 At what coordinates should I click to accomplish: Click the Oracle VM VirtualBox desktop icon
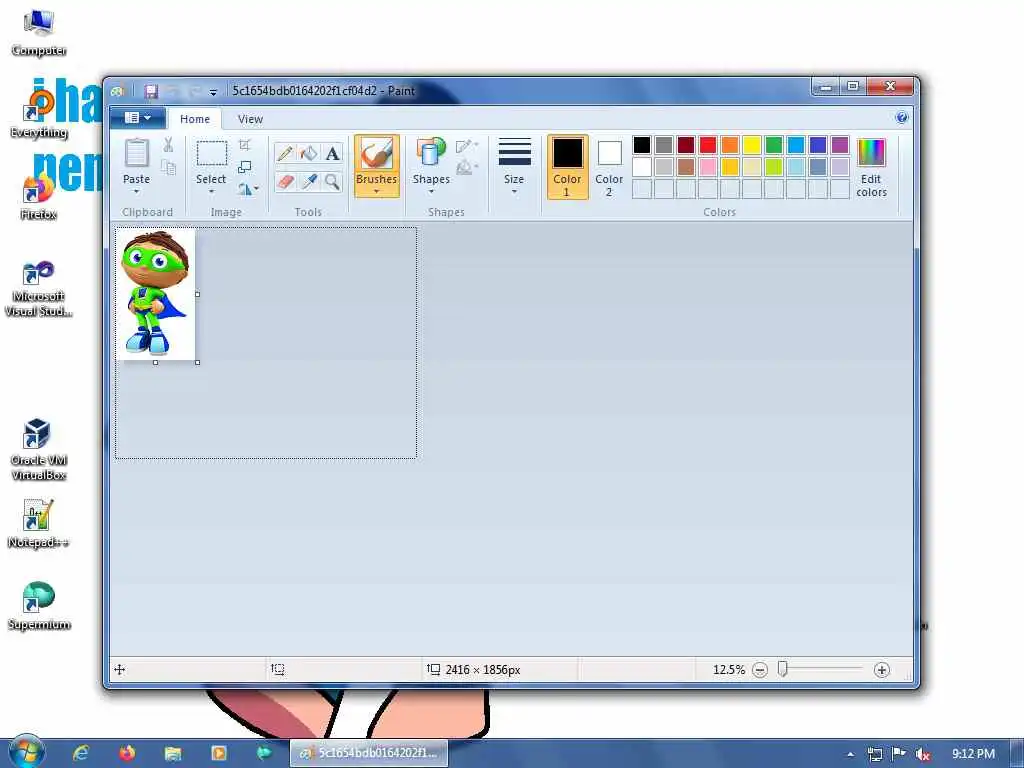[x=39, y=449]
